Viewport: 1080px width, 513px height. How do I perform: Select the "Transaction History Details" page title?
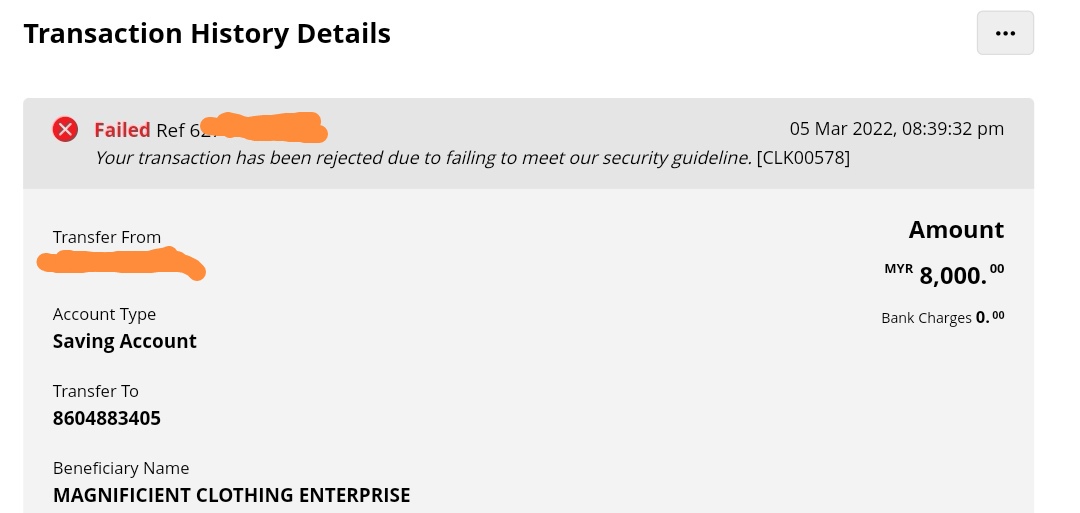207,34
